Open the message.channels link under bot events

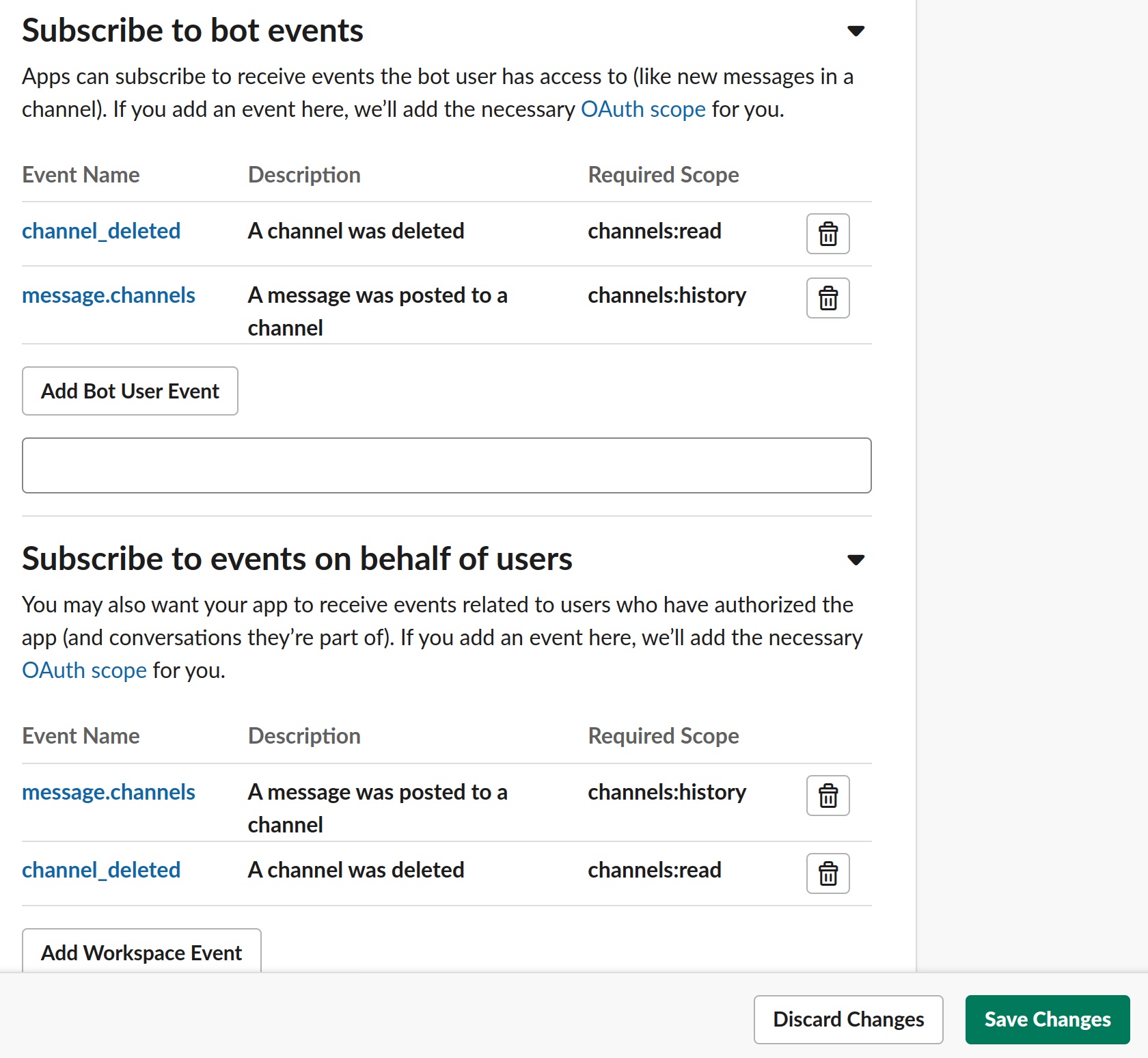[x=109, y=295]
